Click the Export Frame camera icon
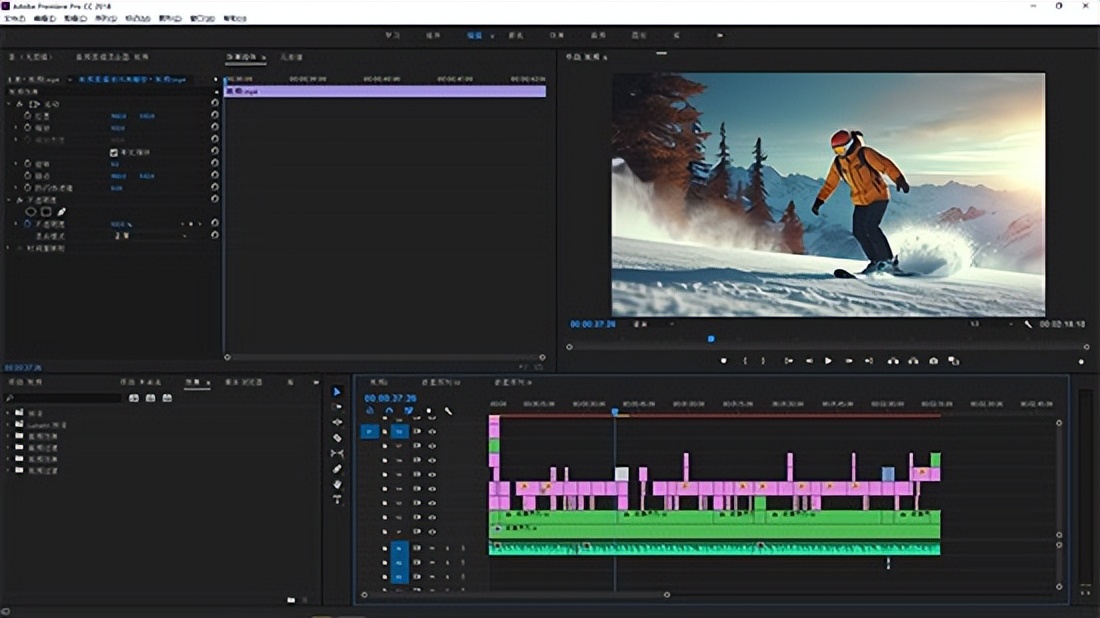 933,361
